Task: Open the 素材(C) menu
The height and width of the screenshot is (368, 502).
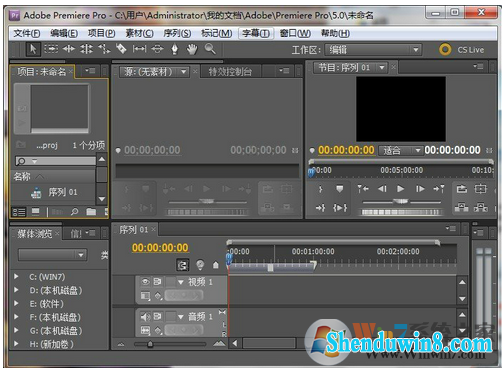Action: pyautogui.click(x=139, y=33)
